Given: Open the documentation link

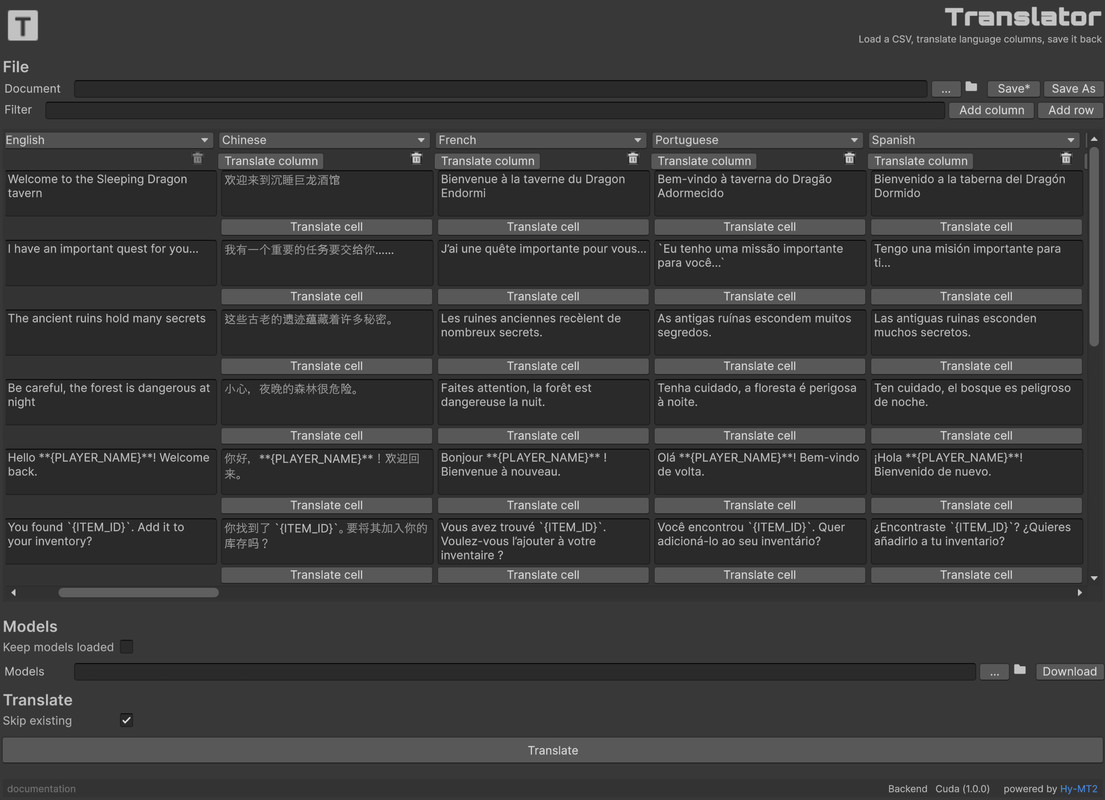Looking at the screenshot, I should pos(41,789).
